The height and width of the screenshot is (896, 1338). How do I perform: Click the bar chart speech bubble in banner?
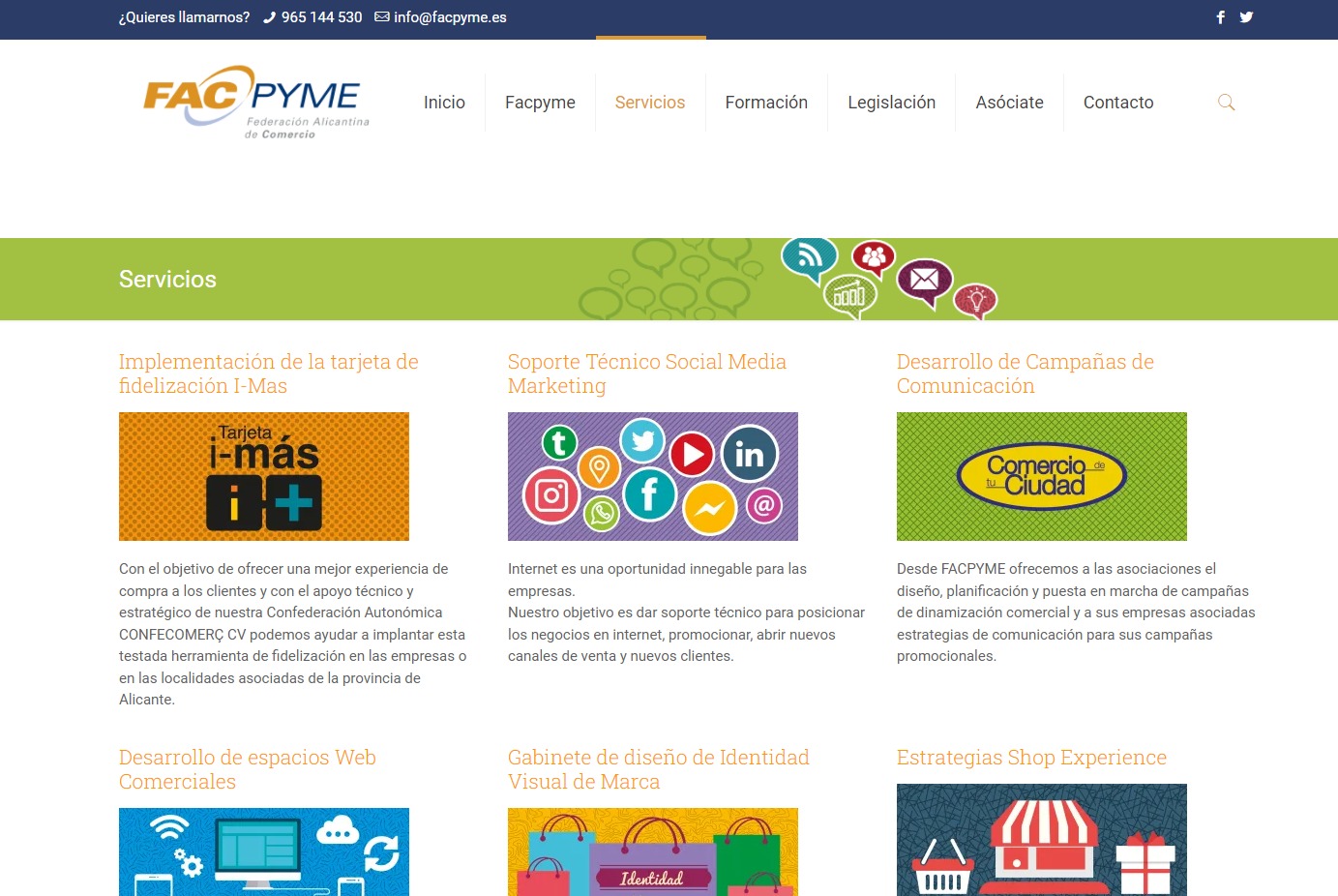tap(849, 297)
